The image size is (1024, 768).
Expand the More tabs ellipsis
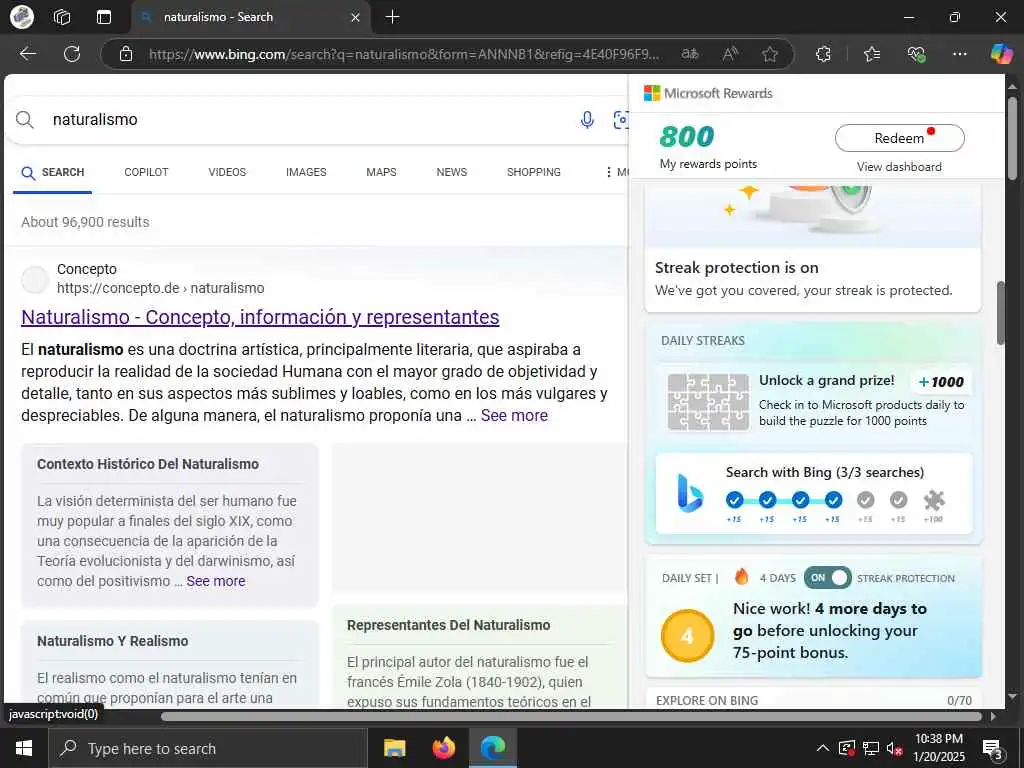tap(615, 172)
